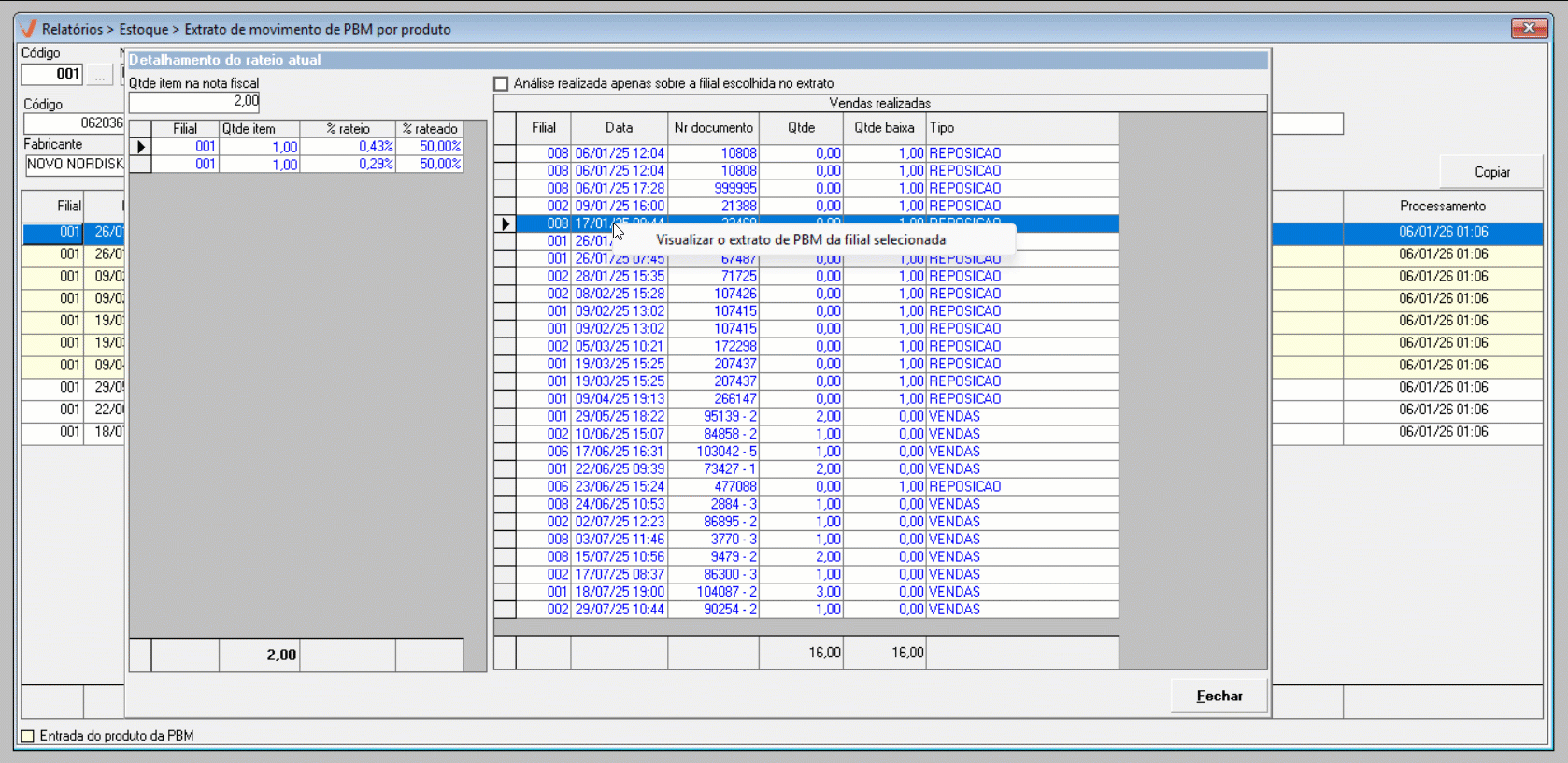This screenshot has width=1568, height=763.
Task: Click the Processamento column header
Action: point(1442,206)
